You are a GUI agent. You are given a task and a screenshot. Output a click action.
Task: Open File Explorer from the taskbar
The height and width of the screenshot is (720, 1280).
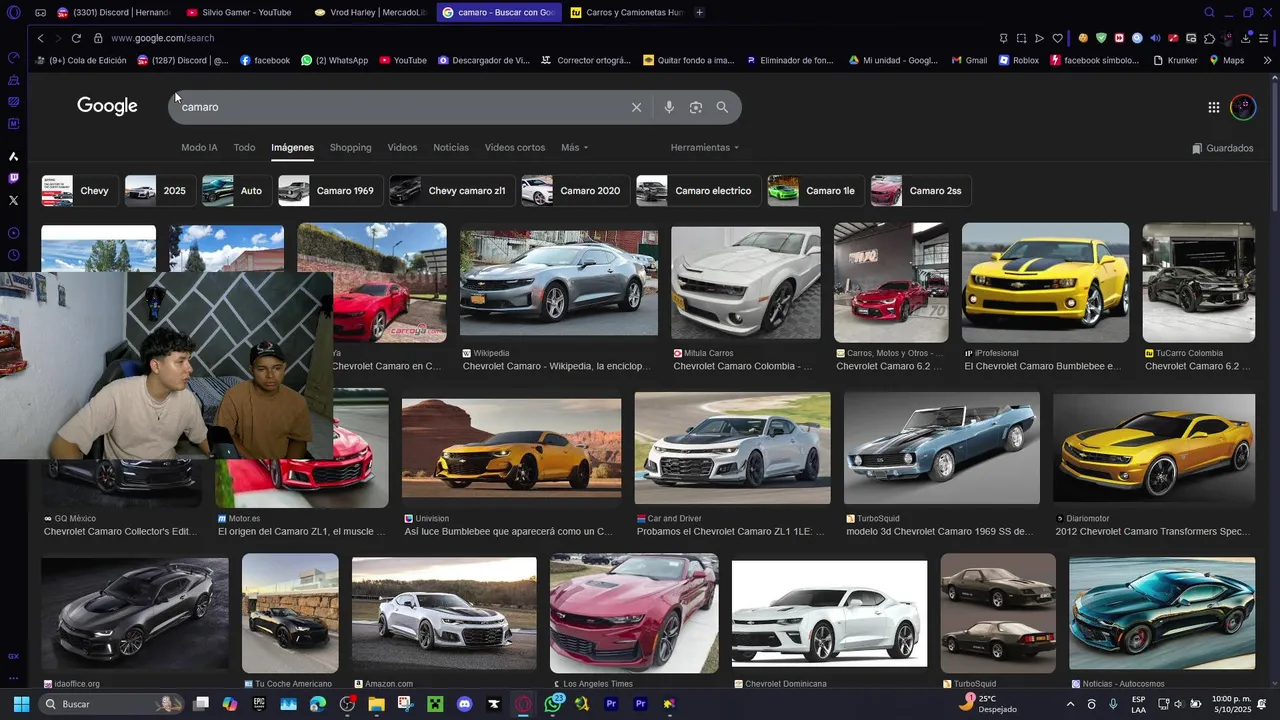[376, 704]
